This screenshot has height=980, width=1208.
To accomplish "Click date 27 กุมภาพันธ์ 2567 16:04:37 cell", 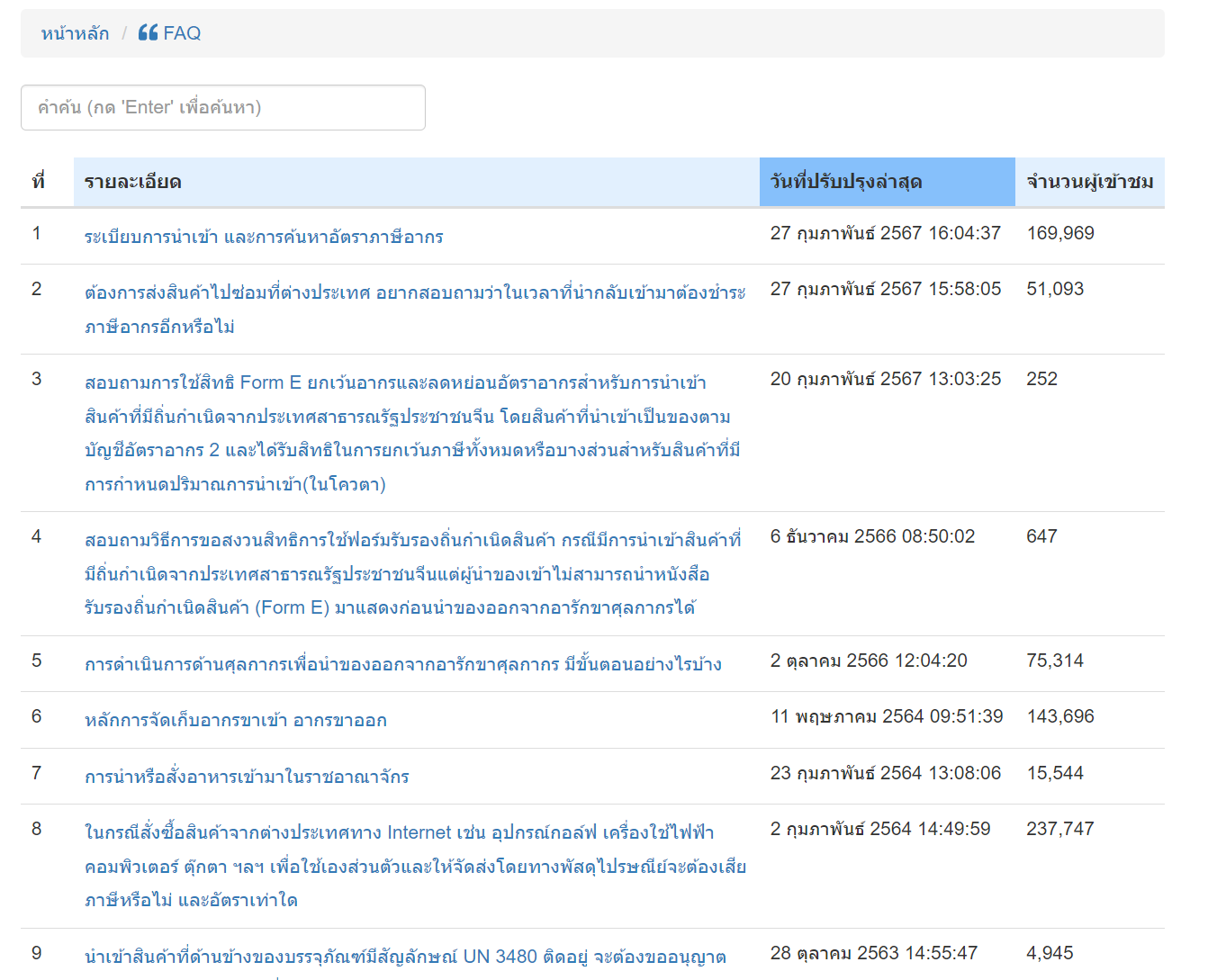I will pyautogui.click(x=886, y=233).
